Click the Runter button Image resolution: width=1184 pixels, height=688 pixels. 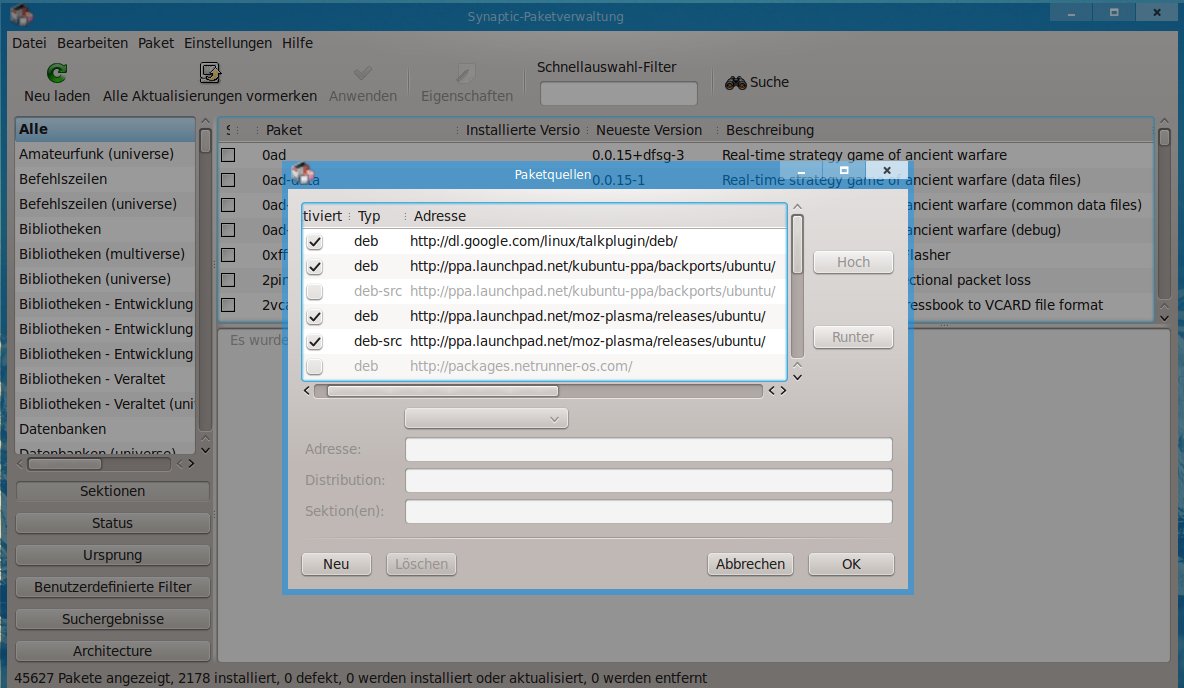click(x=853, y=337)
